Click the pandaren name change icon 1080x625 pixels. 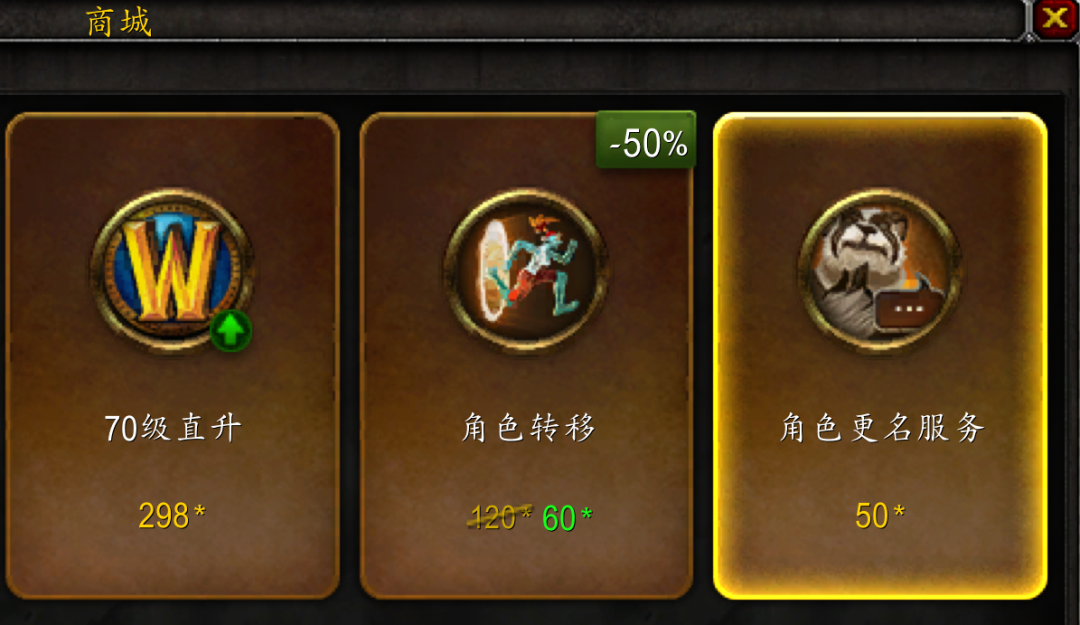(880, 271)
